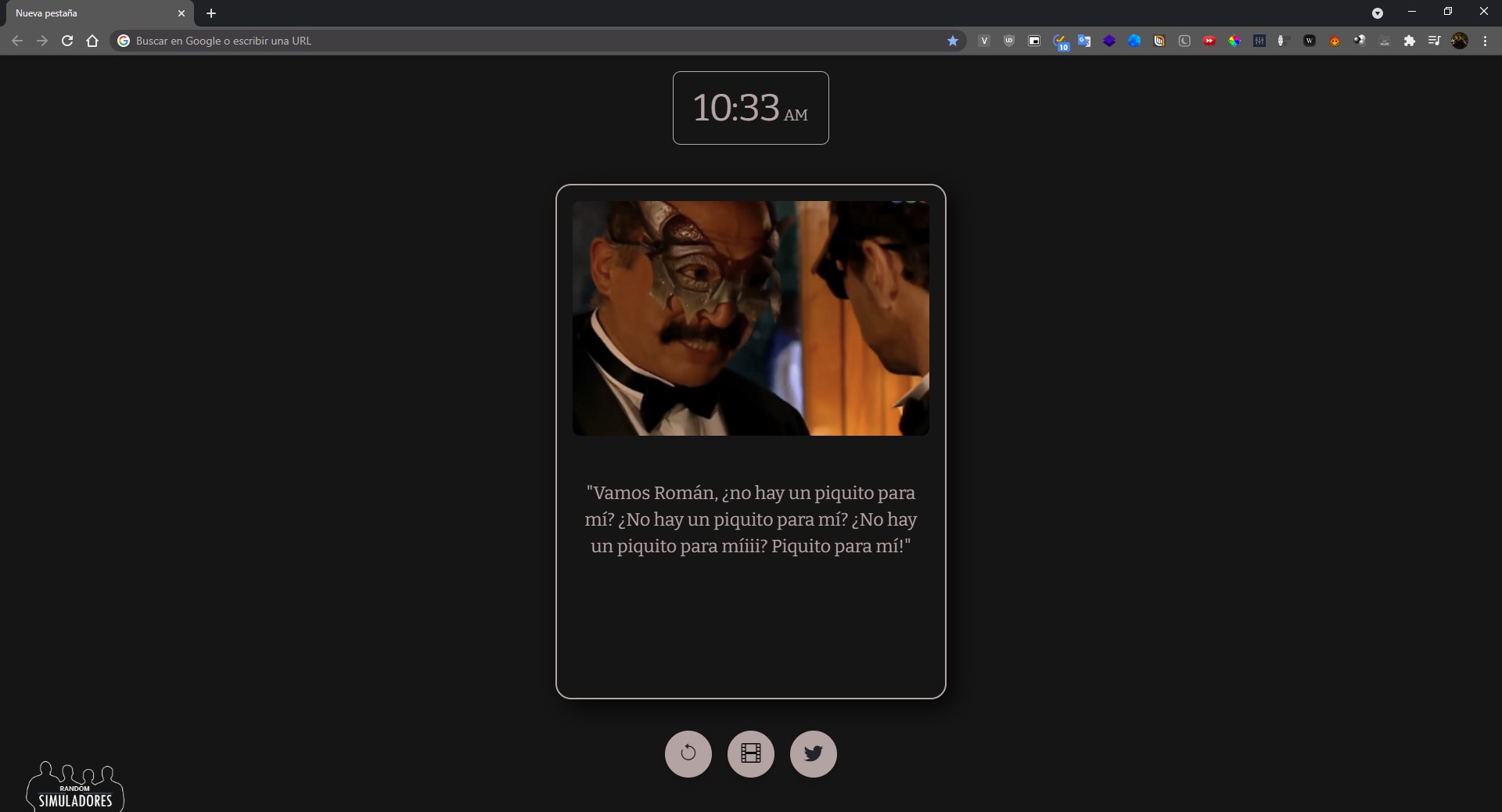This screenshot has width=1502, height=812.
Task: Click the color wheel extension icon
Action: [x=1234, y=41]
